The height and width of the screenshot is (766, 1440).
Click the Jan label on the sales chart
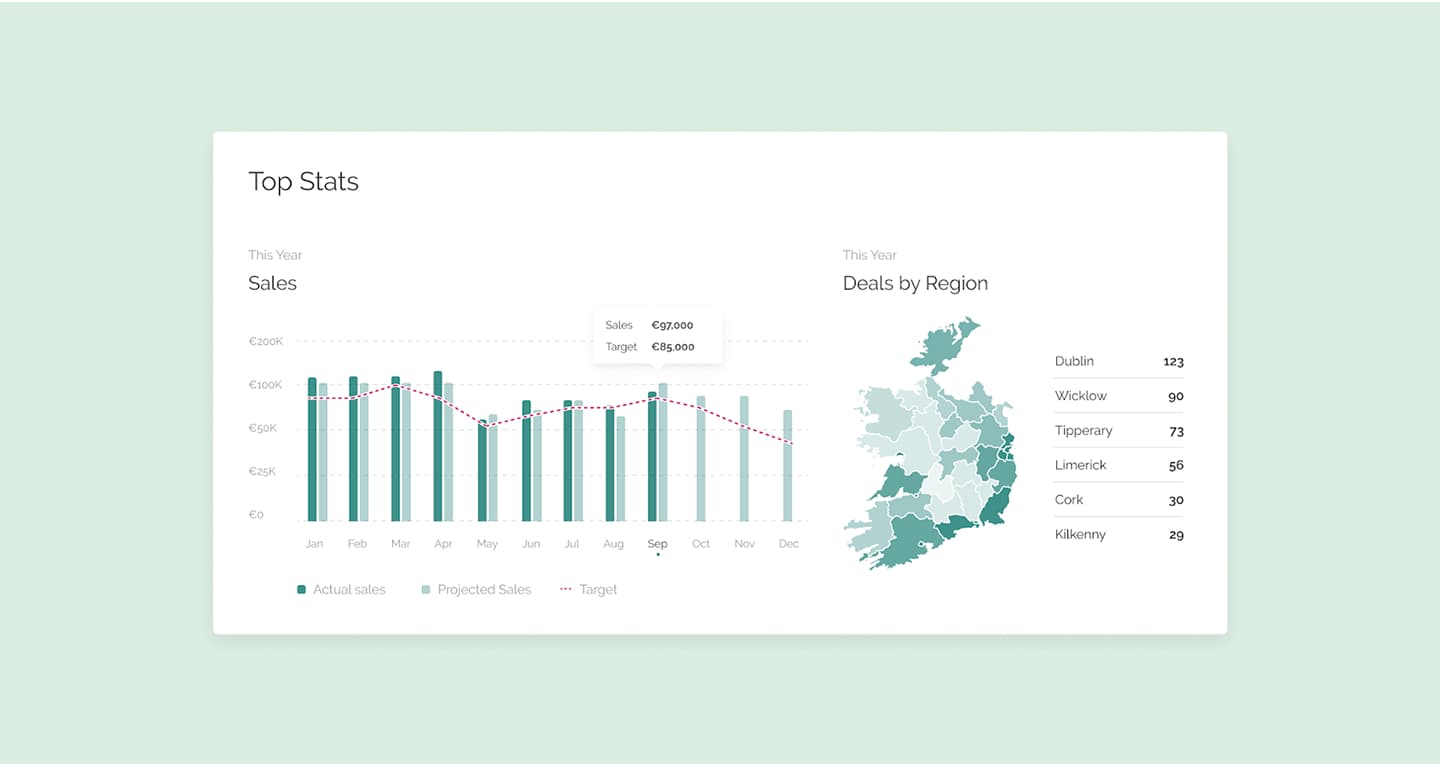click(314, 544)
